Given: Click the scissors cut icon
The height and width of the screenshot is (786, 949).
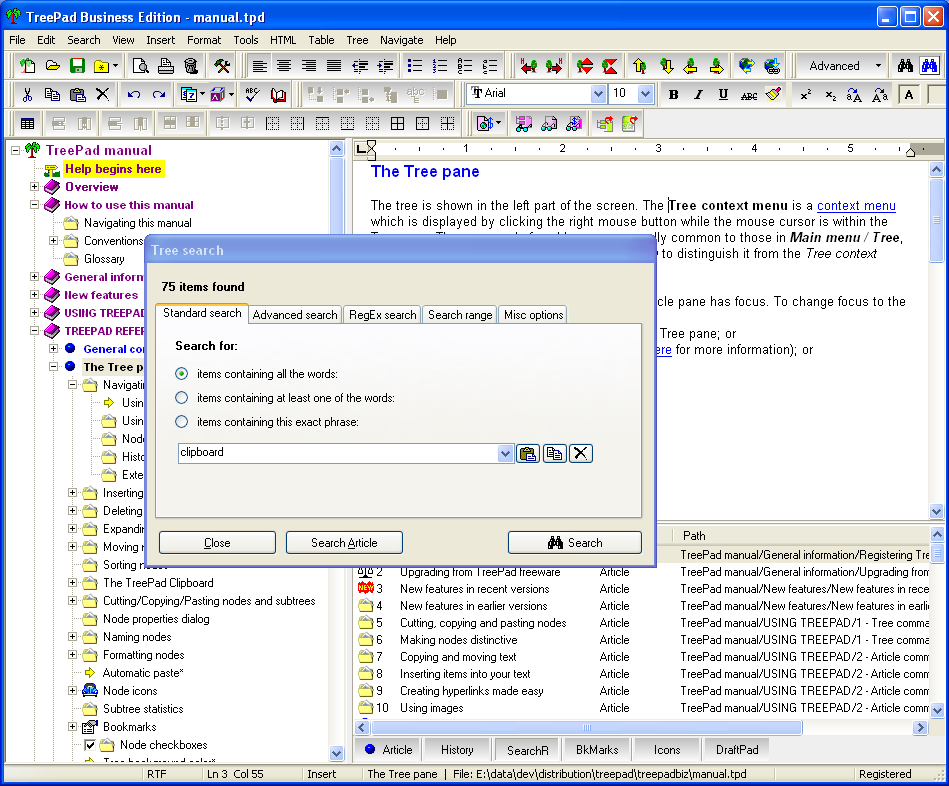Looking at the screenshot, I should click(27, 94).
